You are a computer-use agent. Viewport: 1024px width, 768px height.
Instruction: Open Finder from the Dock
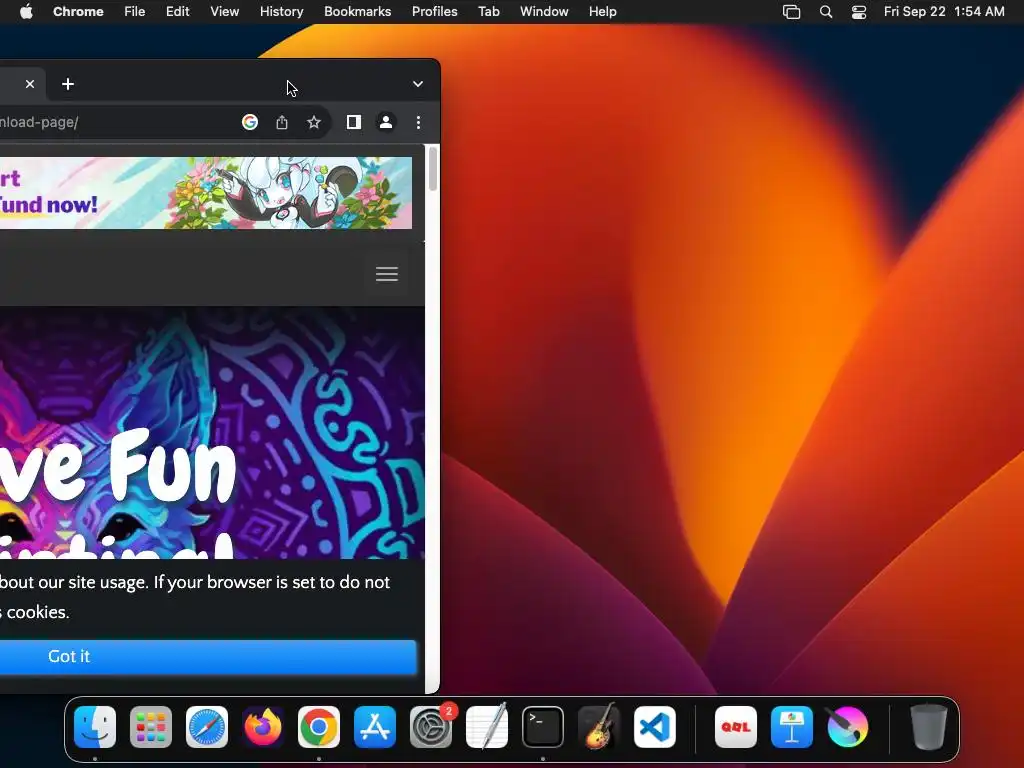tap(95, 727)
